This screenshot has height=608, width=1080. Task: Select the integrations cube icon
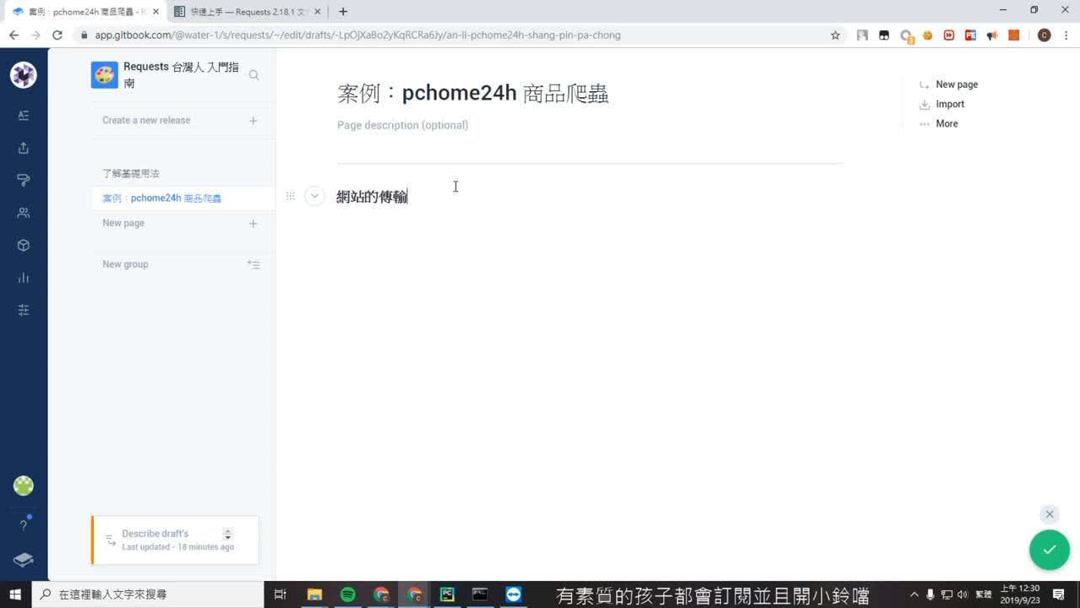coord(23,245)
